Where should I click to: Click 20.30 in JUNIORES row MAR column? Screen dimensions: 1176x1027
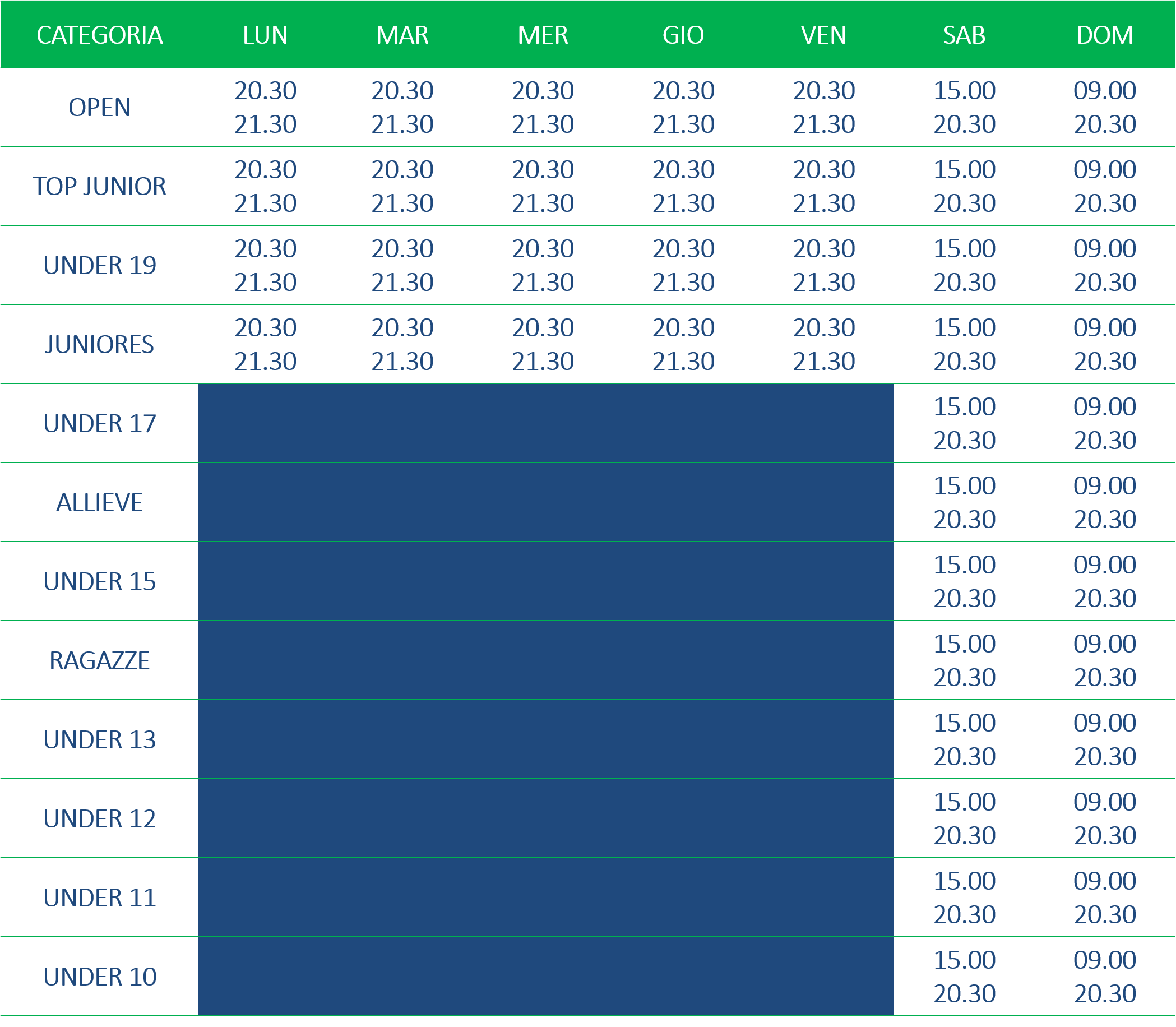click(402, 328)
